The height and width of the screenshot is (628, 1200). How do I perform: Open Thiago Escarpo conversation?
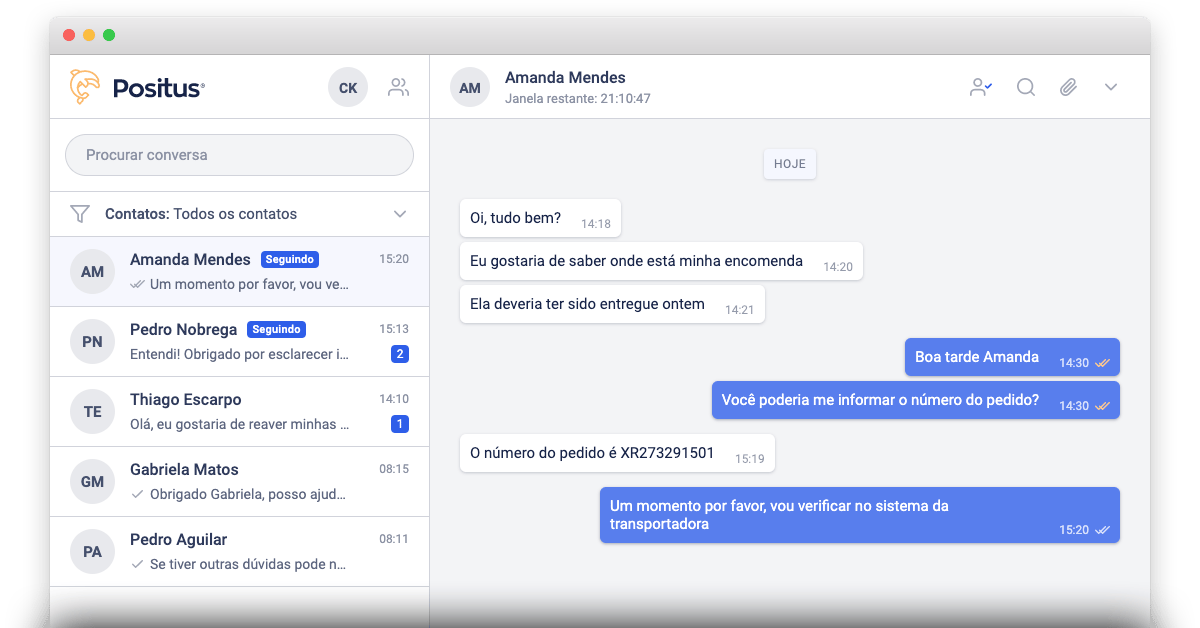(x=239, y=411)
